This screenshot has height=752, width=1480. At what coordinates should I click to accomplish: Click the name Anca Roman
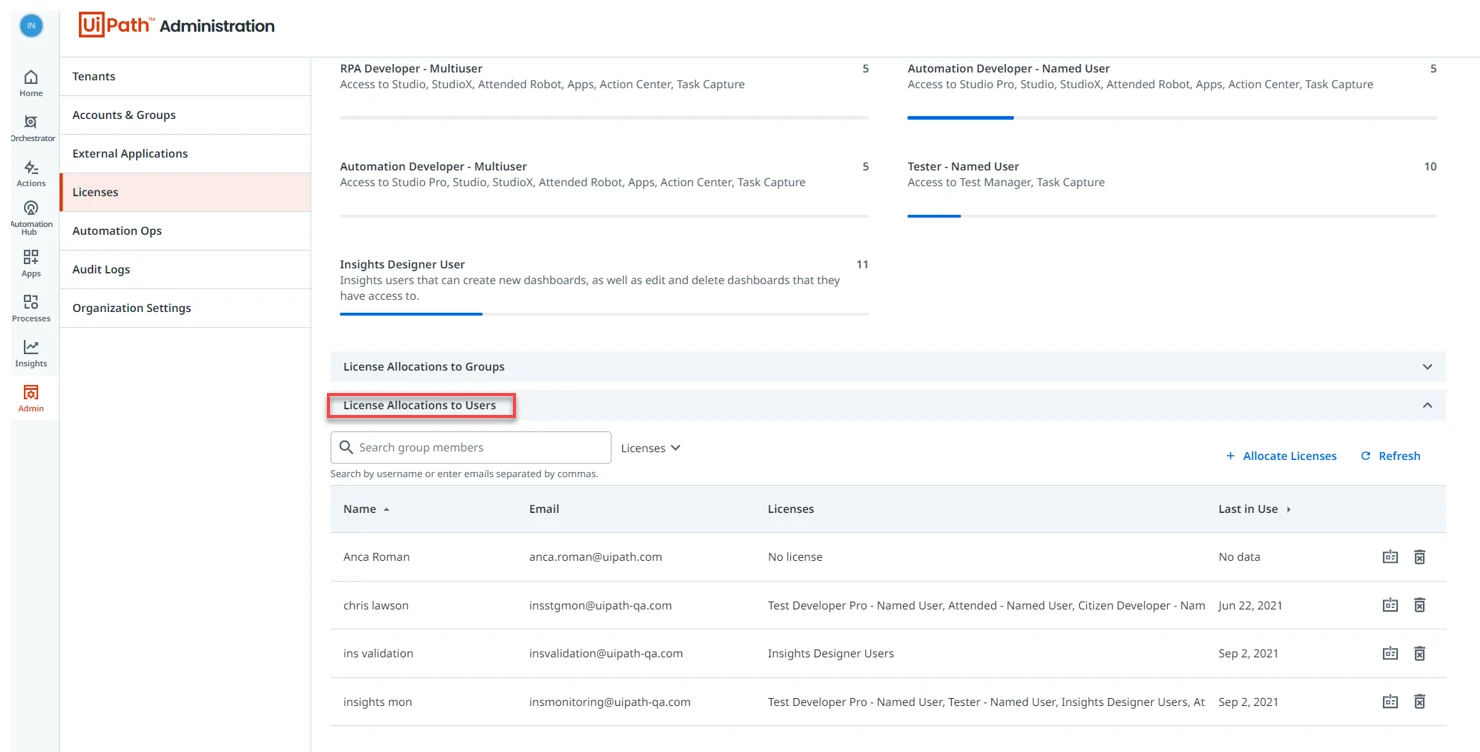pyautogui.click(x=376, y=557)
